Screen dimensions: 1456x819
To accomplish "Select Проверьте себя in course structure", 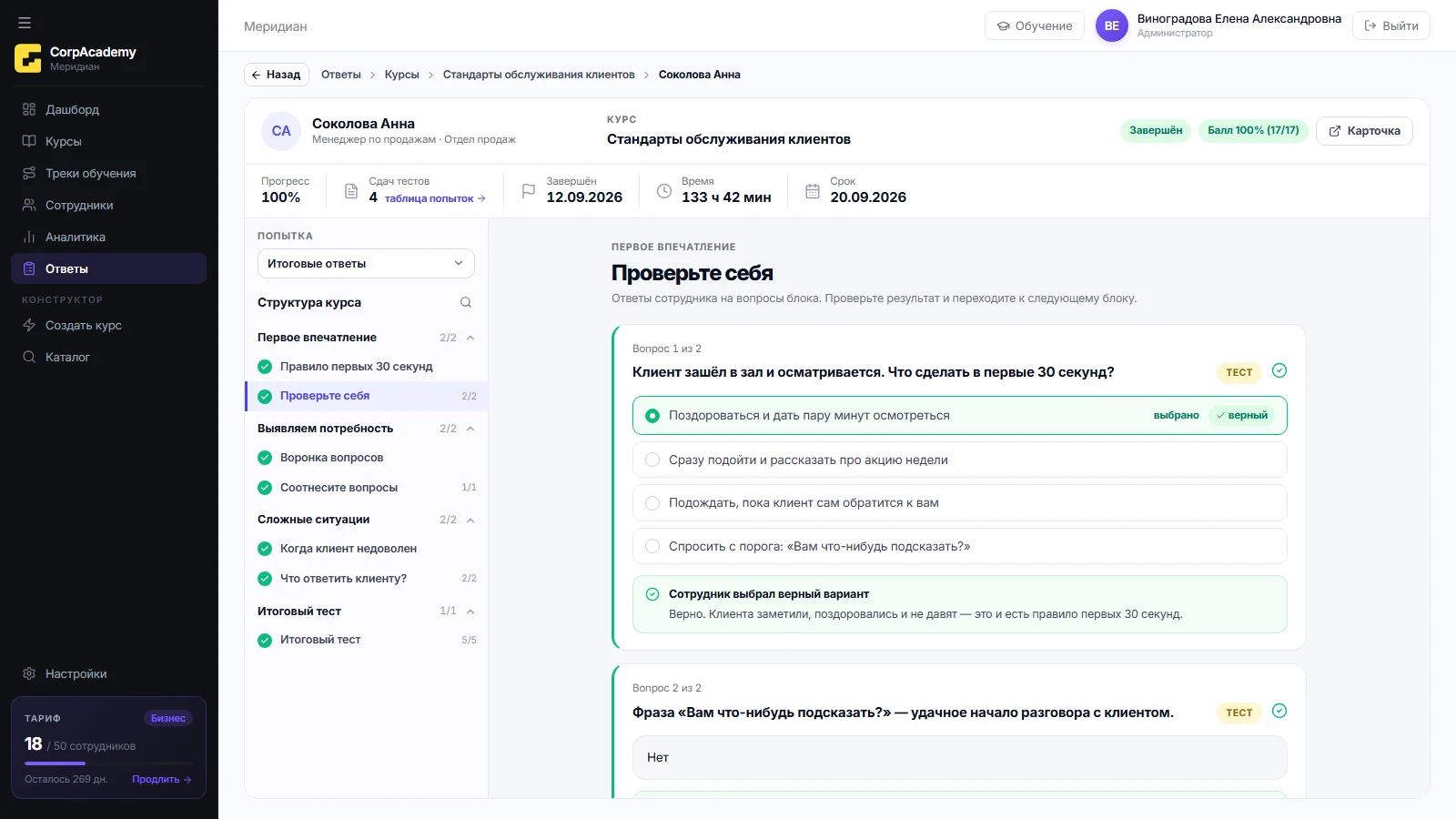I will pyautogui.click(x=367, y=396).
